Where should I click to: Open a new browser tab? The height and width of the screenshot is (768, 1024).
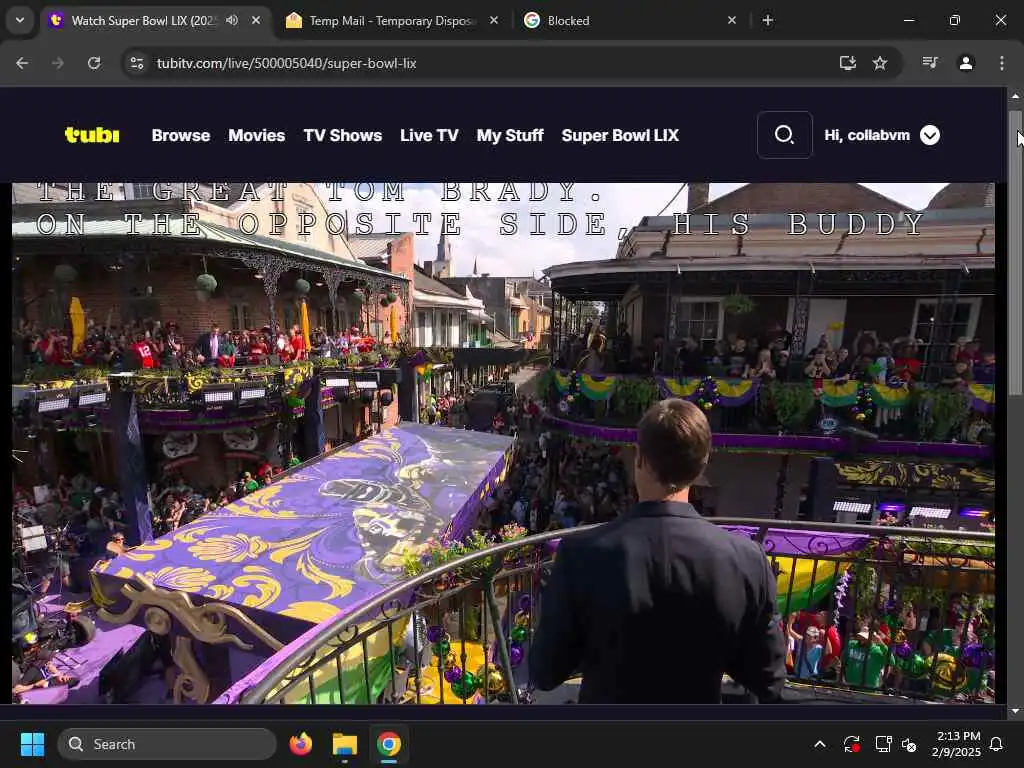click(768, 20)
